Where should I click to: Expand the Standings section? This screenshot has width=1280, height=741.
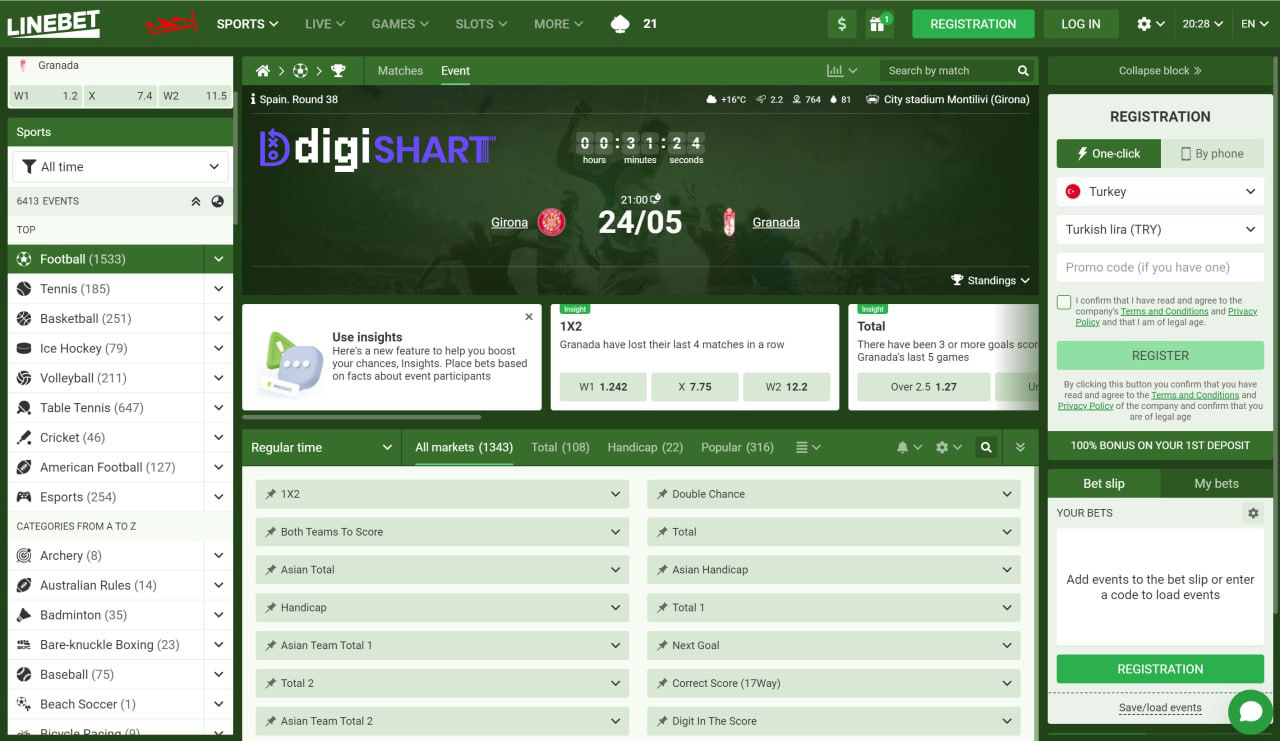coord(990,281)
